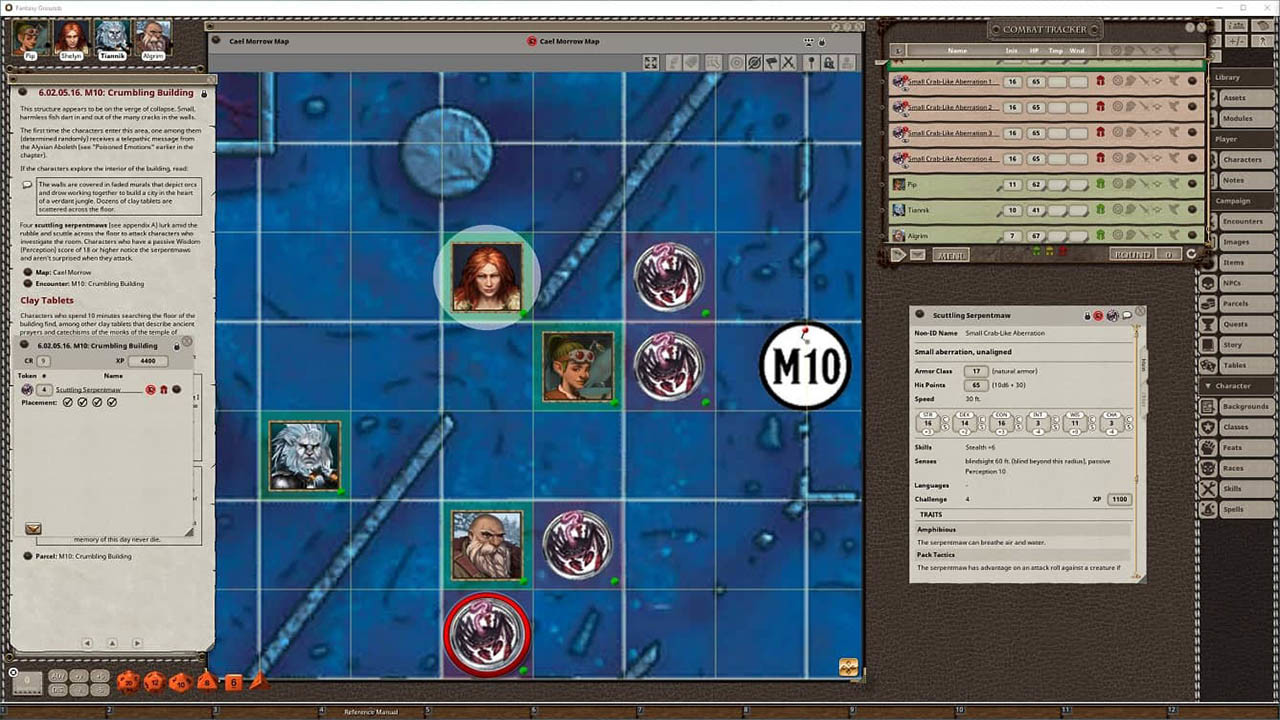The width and height of the screenshot is (1280, 720).
Task: Toggle lock on Scuttling Serpentmaw sheet
Action: point(1087,316)
